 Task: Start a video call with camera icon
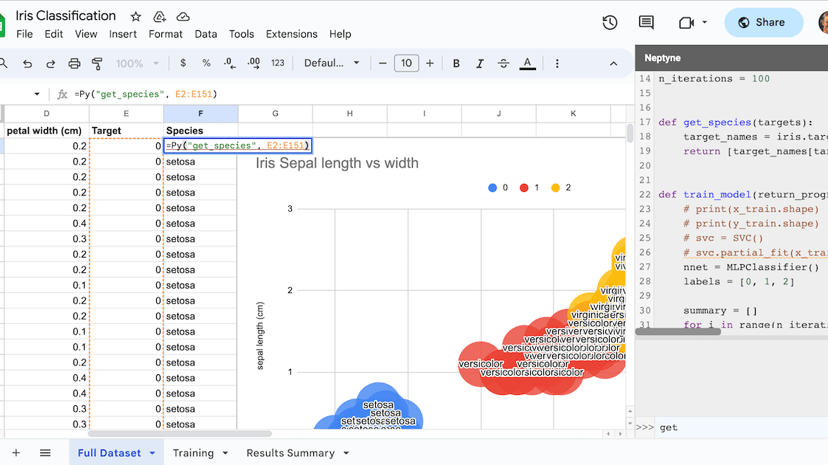tap(686, 23)
